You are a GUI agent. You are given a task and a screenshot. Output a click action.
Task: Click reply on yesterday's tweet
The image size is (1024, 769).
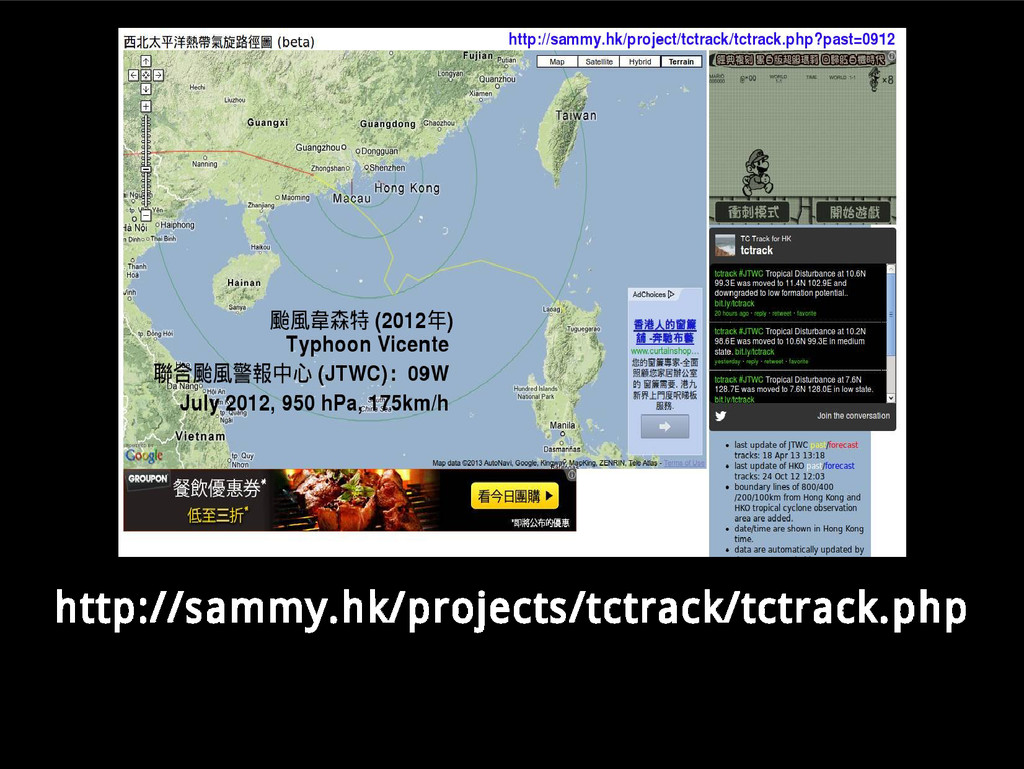coord(752,361)
